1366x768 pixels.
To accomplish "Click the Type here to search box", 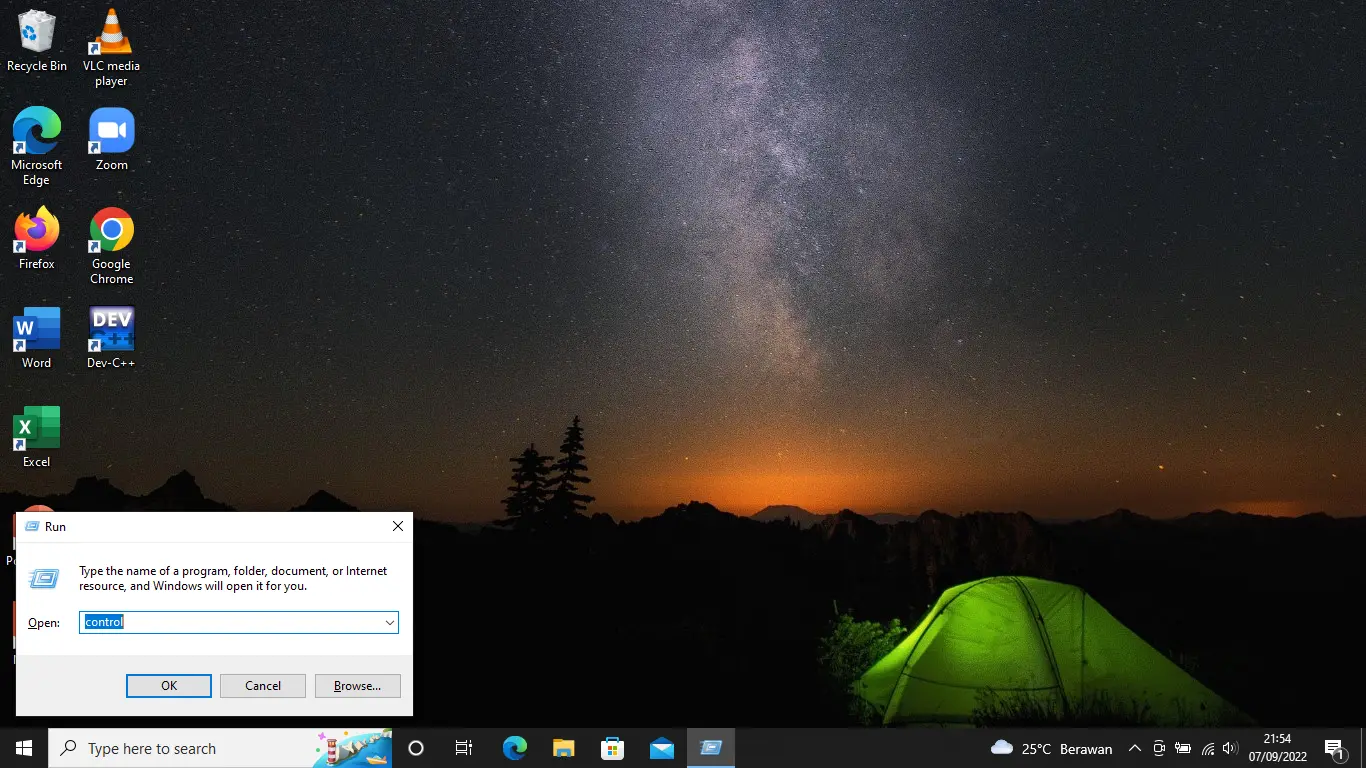I will pyautogui.click(x=220, y=748).
